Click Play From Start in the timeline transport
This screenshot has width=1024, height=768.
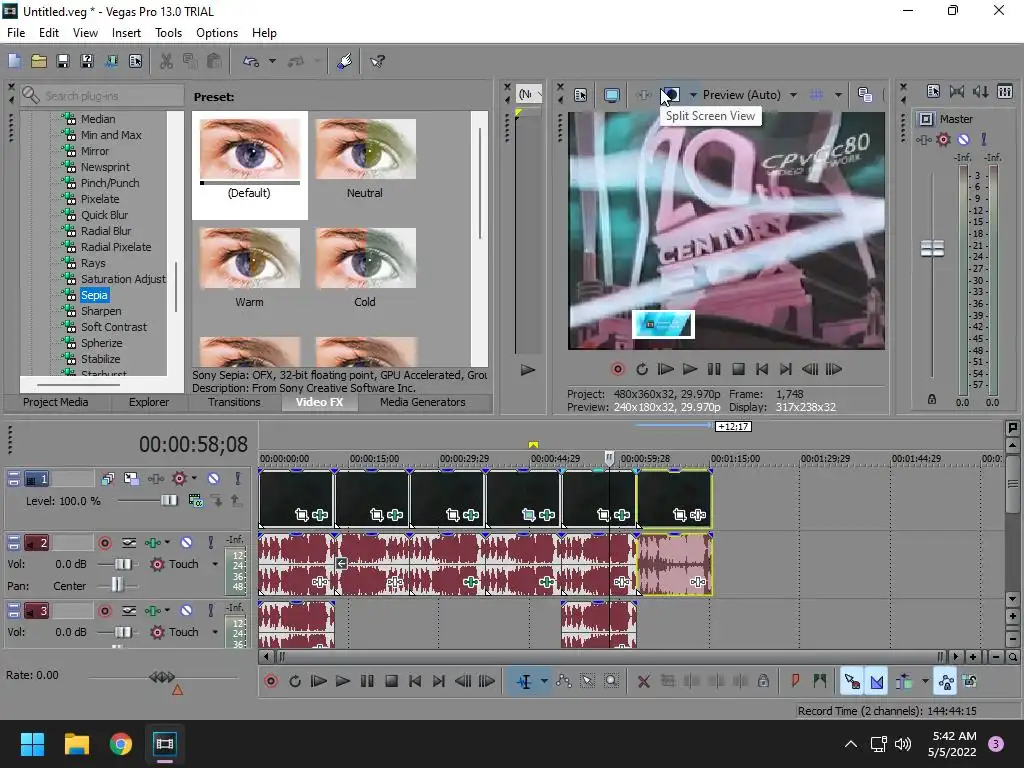[x=319, y=682]
